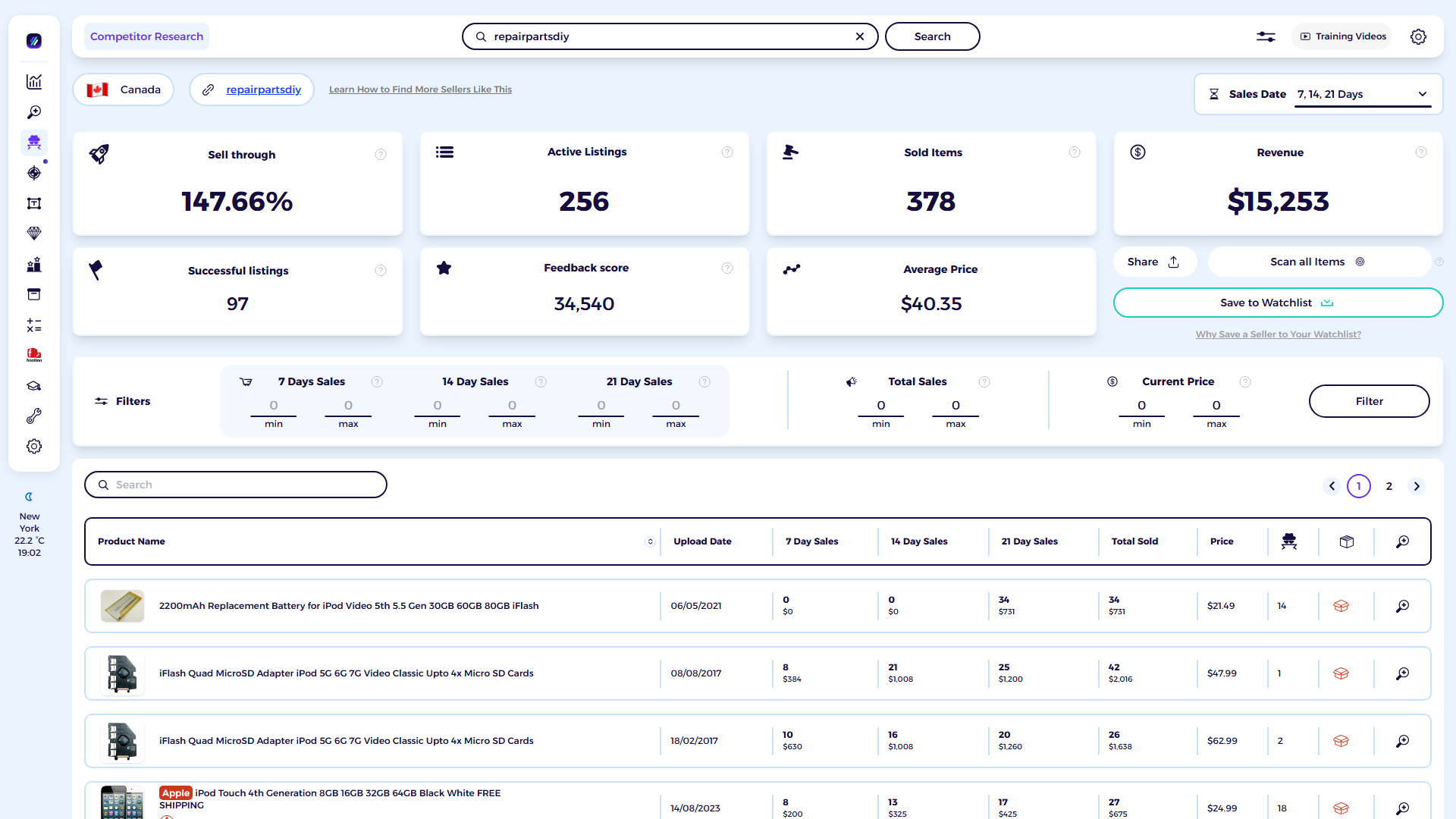Screen dimensions: 1456x819
Task: Open the best sellers podium sidebar icon
Action: tap(34, 265)
